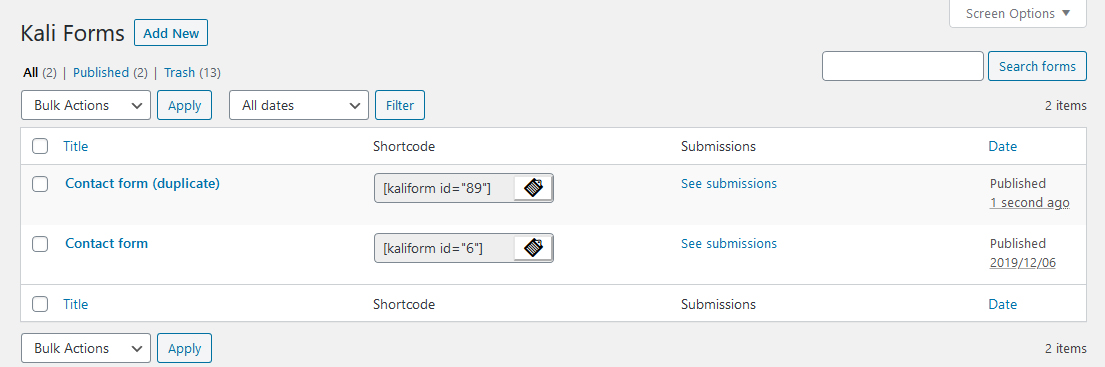Viewport: 1105px width, 367px height.
Task: Open the Contact form (duplicate) title link
Action: point(142,183)
